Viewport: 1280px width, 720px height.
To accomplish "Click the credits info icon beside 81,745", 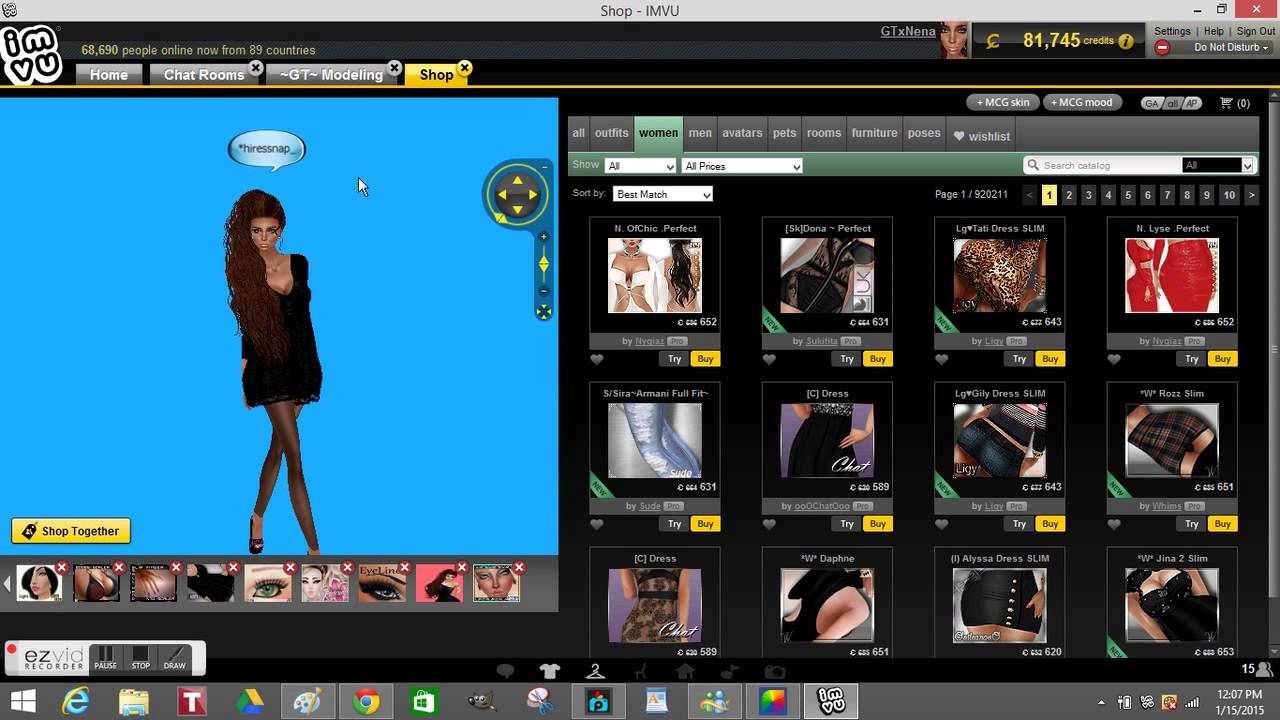I will pyautogui.click(x=1126, y=42).
